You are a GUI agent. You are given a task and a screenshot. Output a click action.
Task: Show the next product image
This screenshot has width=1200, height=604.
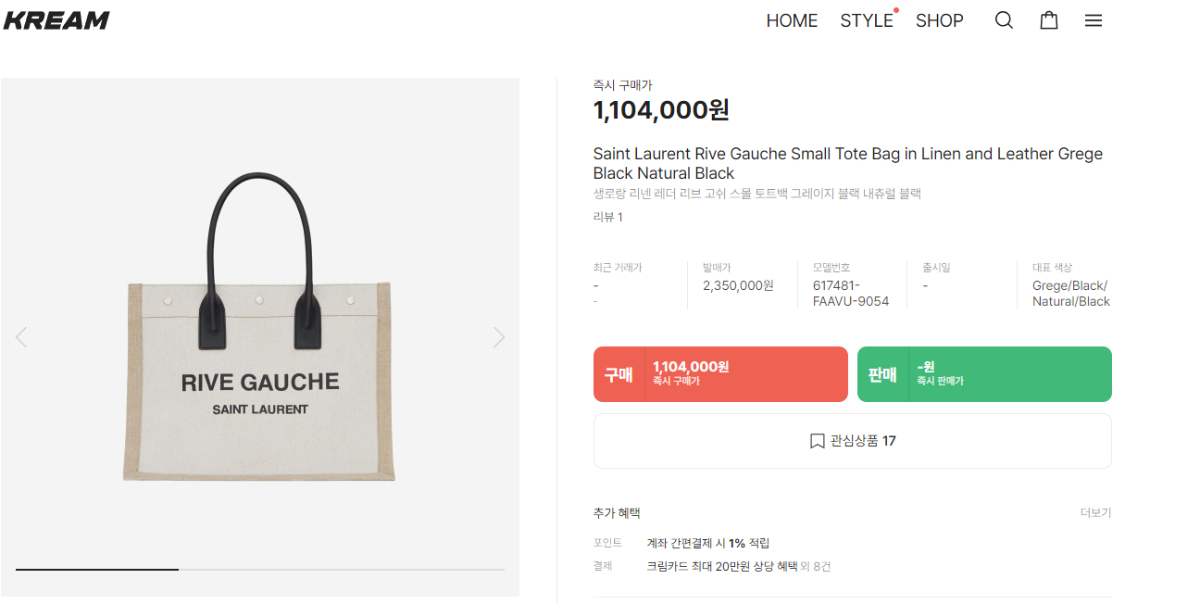[x=499, y=337]
